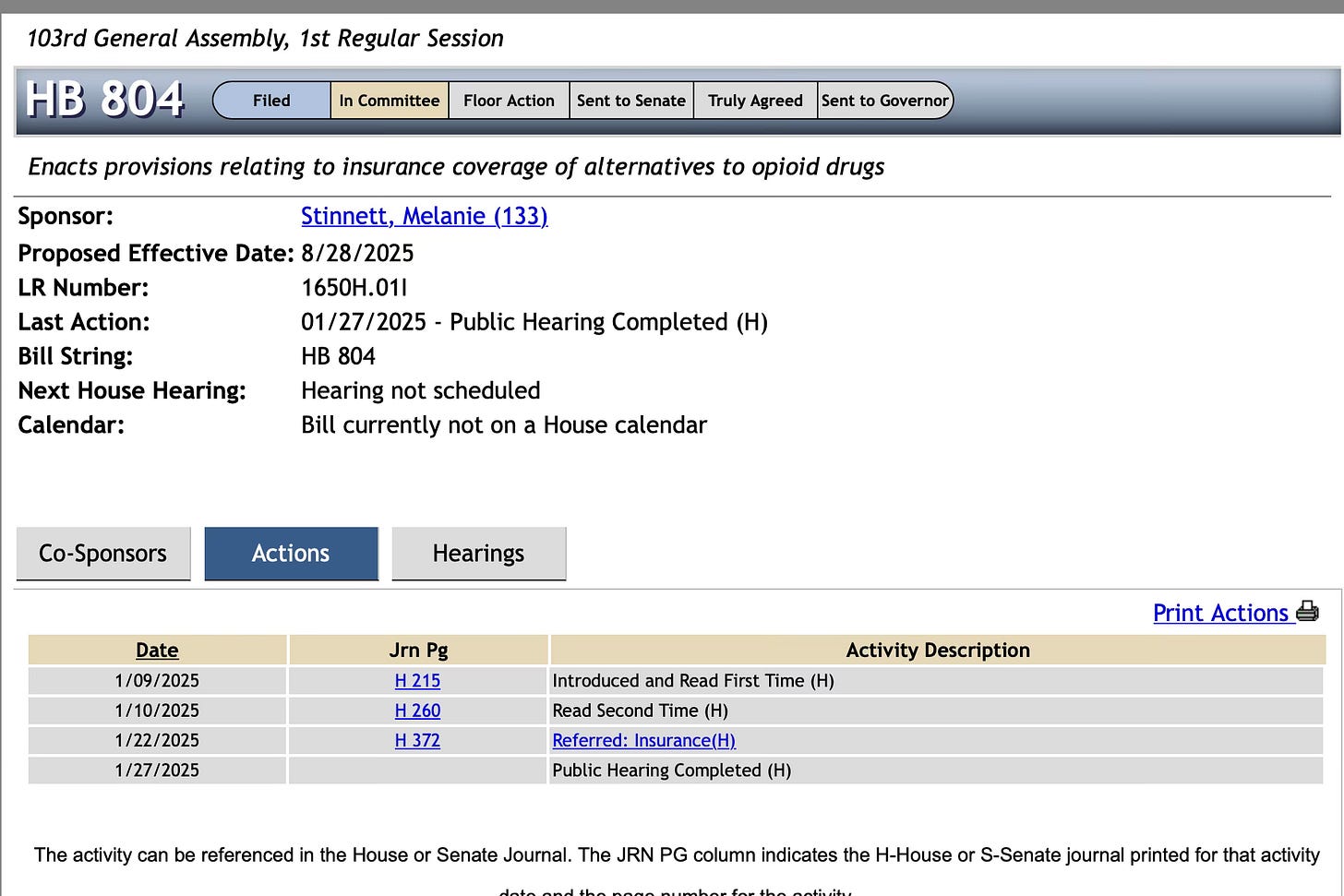This screenshot has height=896, width=1344.
Task: Open sponsor Stinnett, Melanie (133) link
Action: coord(425,216)
